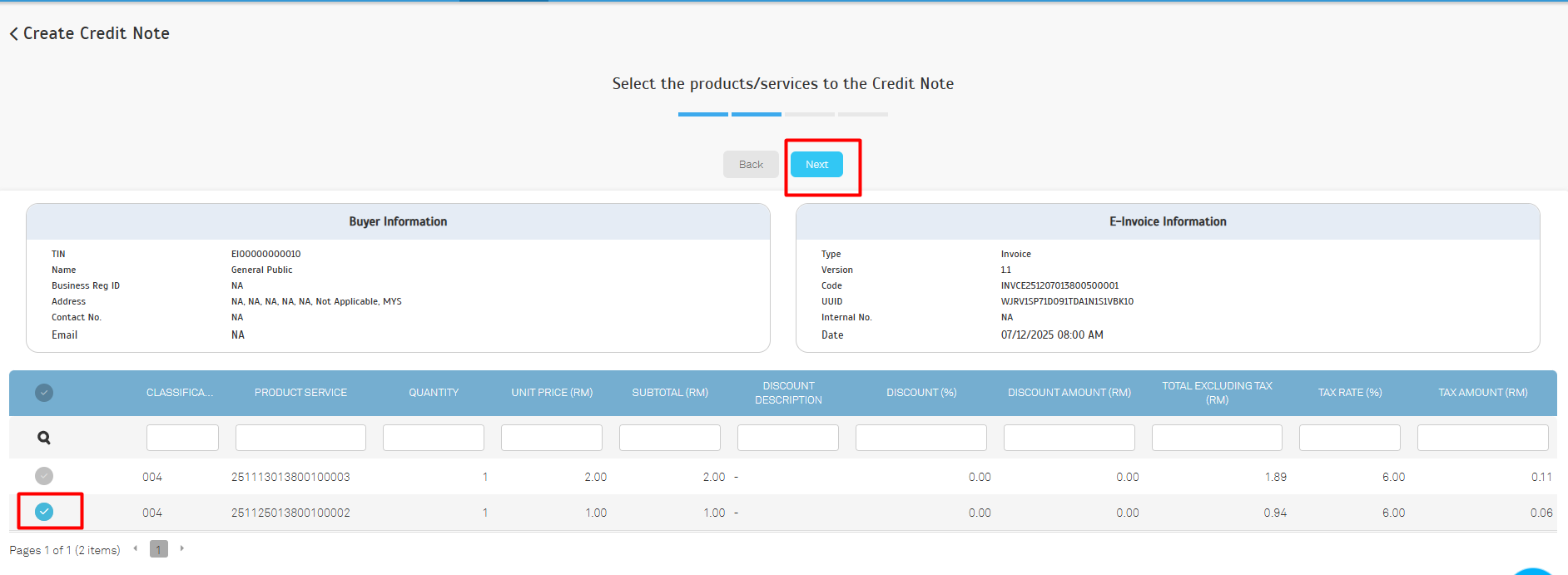Image resolution: width=1568 pixels, height=575 pixels.
Task: Toggle the select-all checkbox in table header
Action: 44,393
